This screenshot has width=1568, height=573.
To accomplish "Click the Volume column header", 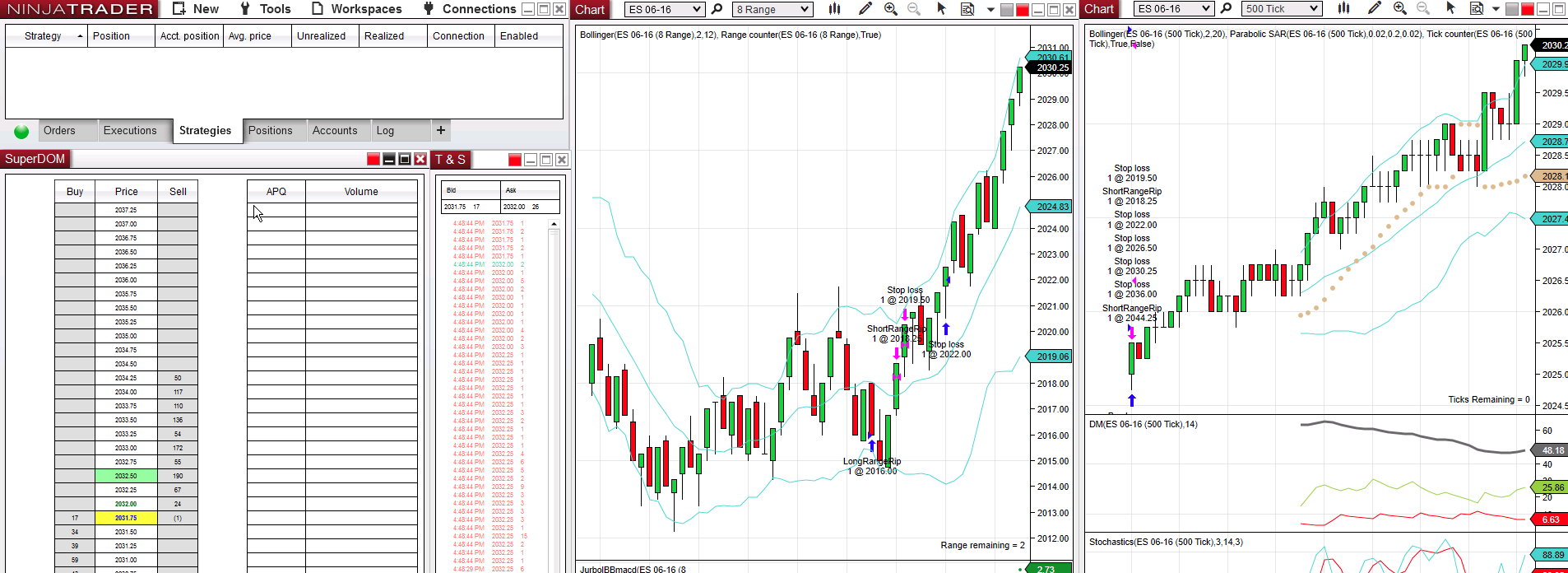I will pos(361,191).
